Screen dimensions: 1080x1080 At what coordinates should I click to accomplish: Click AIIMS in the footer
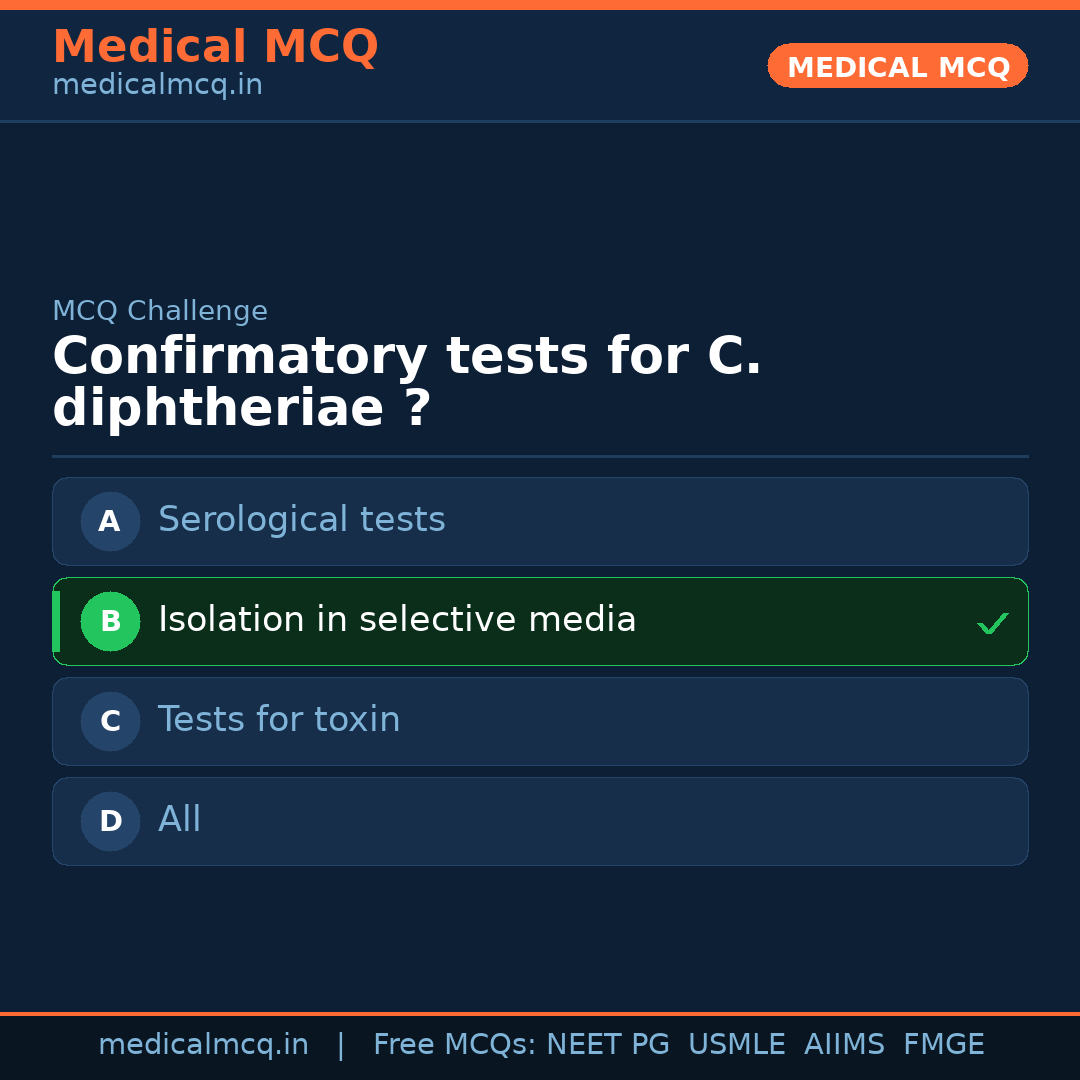pyautogui.click(x=844, y=1045)
